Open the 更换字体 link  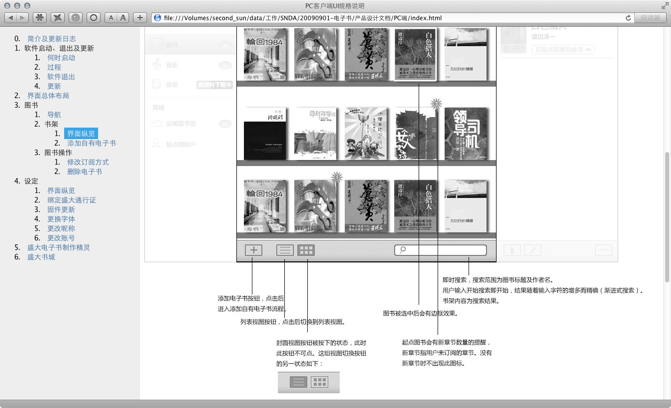coord(61,219)
